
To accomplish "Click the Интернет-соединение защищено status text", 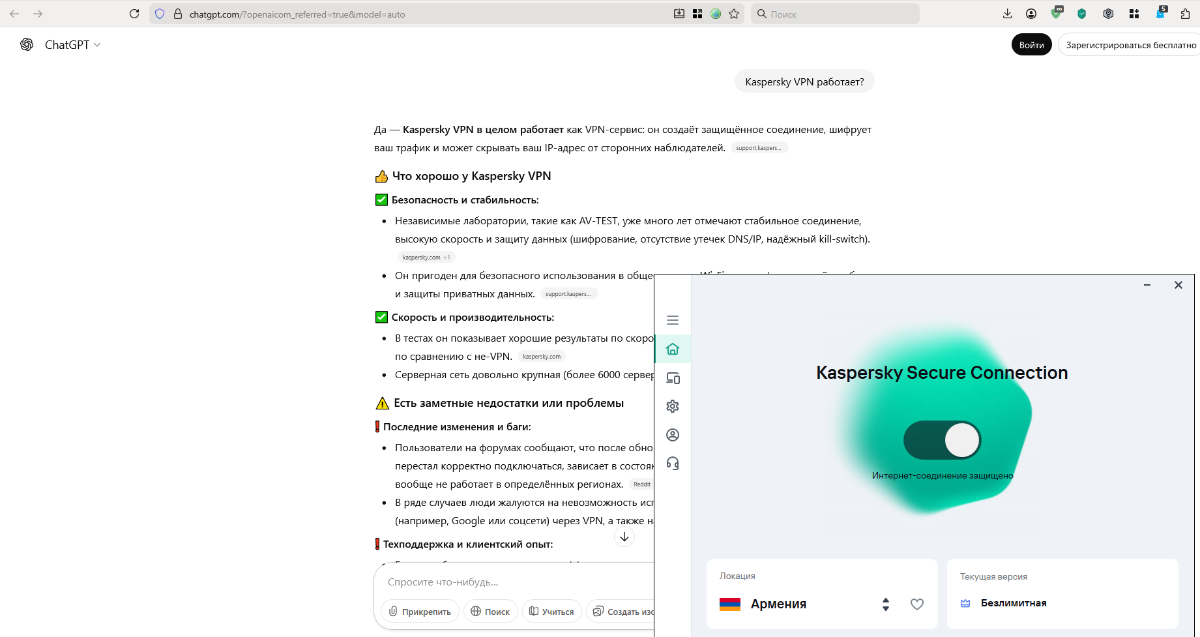I will 942,476.
